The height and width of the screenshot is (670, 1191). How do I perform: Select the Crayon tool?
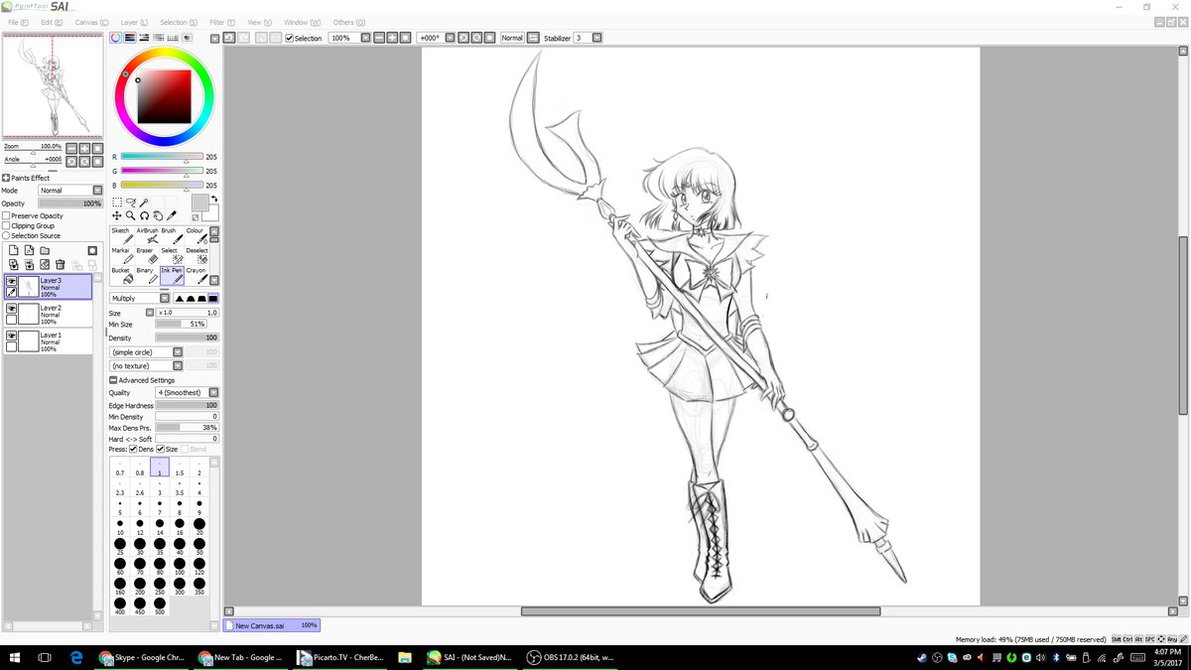coord(197,275)
